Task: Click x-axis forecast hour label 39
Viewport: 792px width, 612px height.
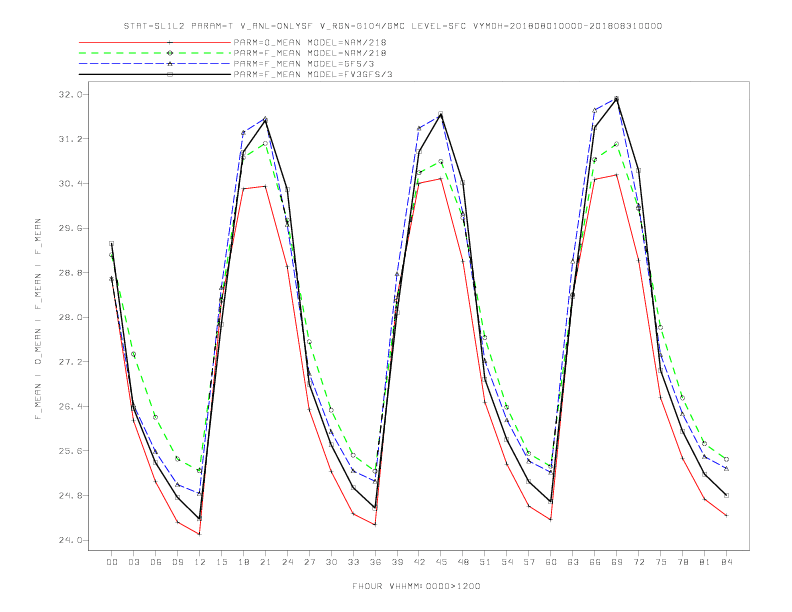Action: pos(397,562)
